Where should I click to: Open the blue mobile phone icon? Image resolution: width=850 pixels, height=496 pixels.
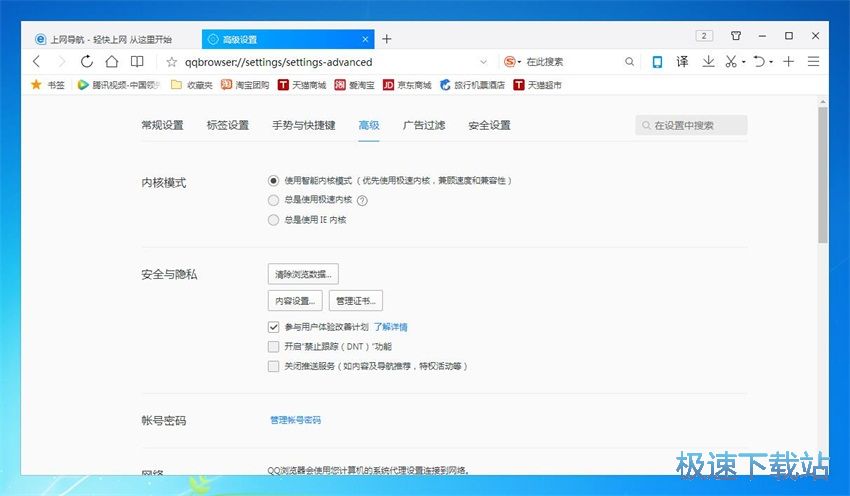(x=657, y=62)
